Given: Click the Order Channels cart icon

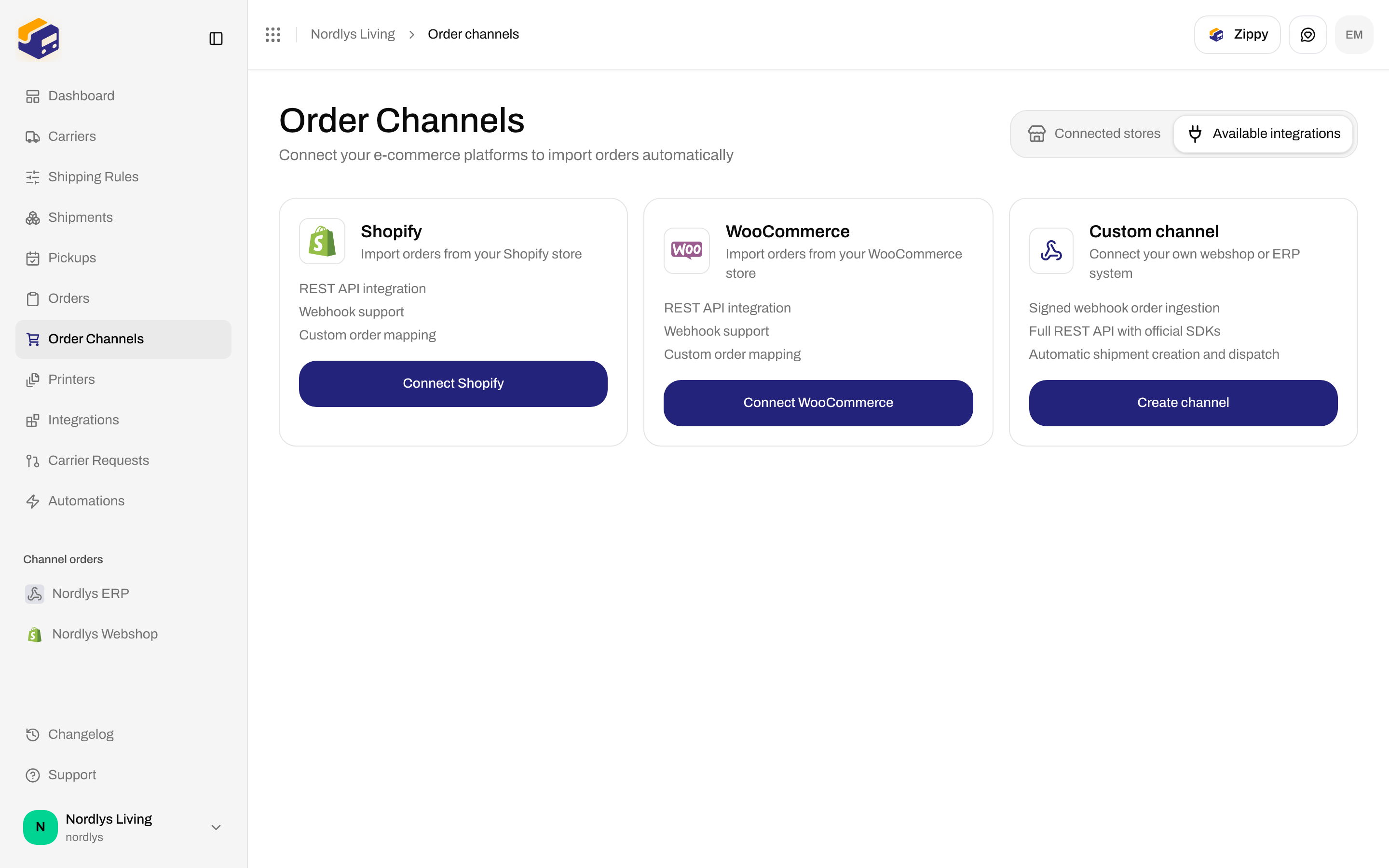Looking at the screenshot, I should (x=33, y=339).
